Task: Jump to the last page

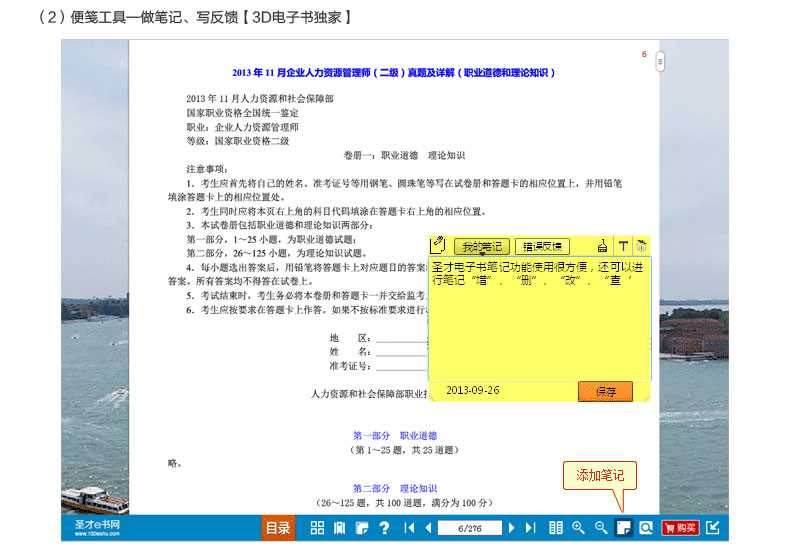Action: tap(530, 528)
